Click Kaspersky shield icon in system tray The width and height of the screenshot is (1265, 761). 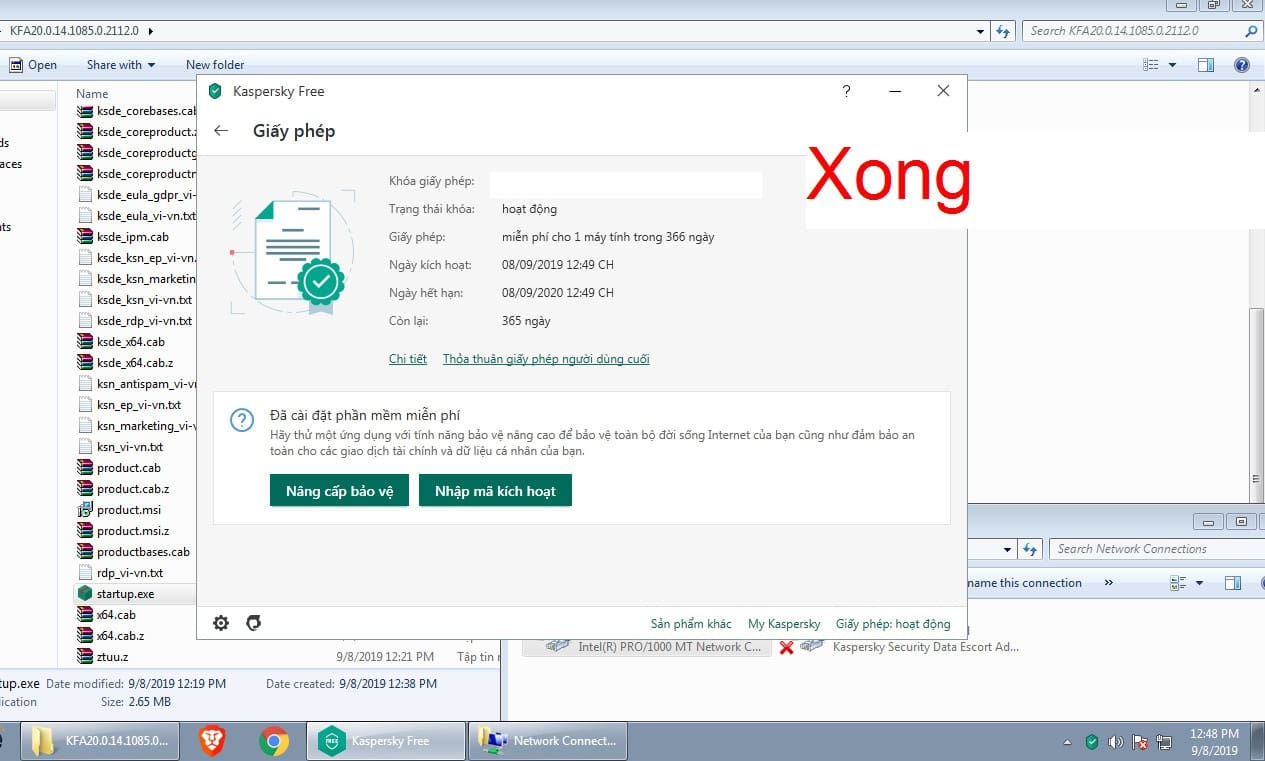click(x=1092, y=742)
